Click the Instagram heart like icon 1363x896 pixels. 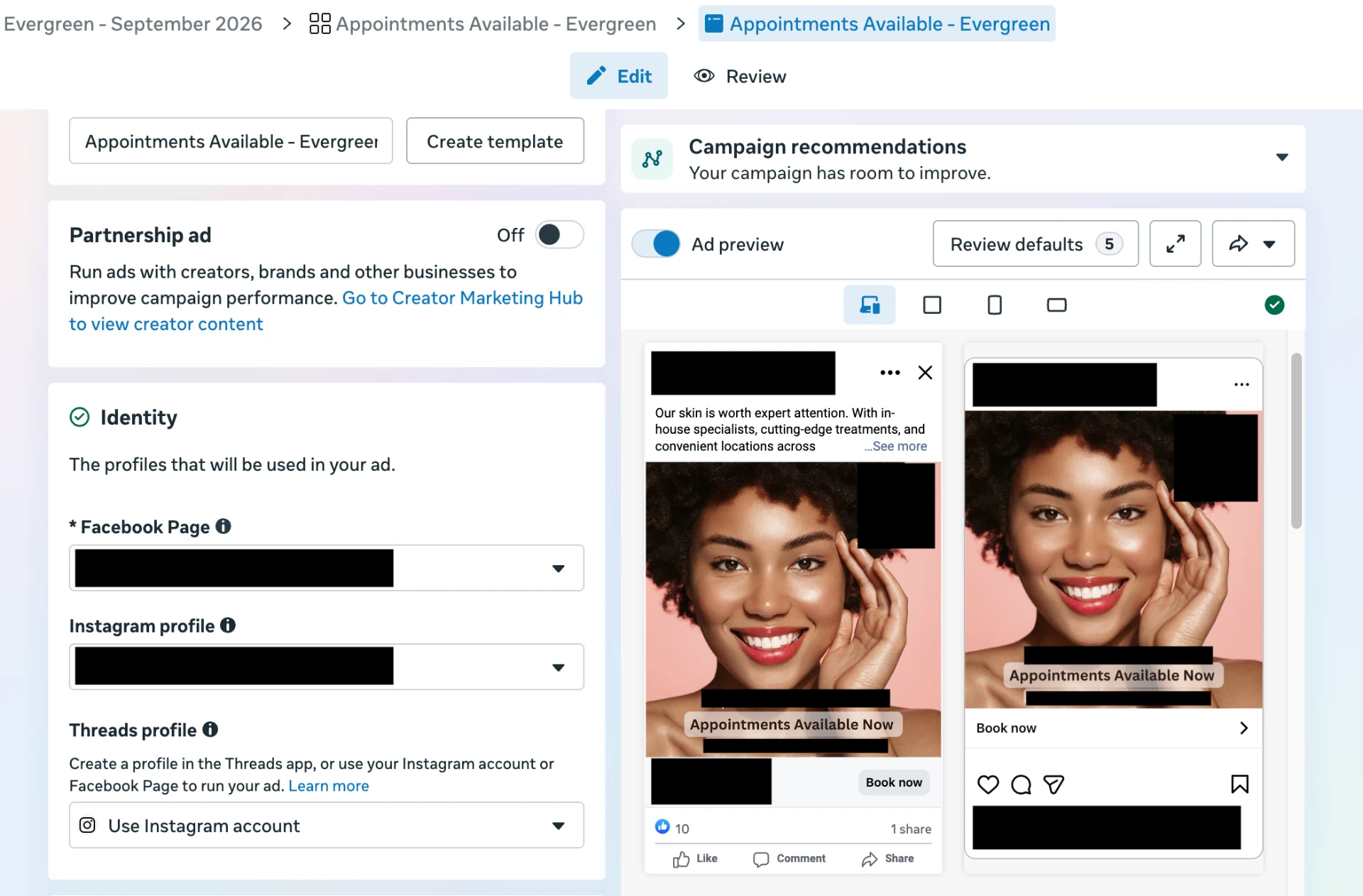(988, 784)
